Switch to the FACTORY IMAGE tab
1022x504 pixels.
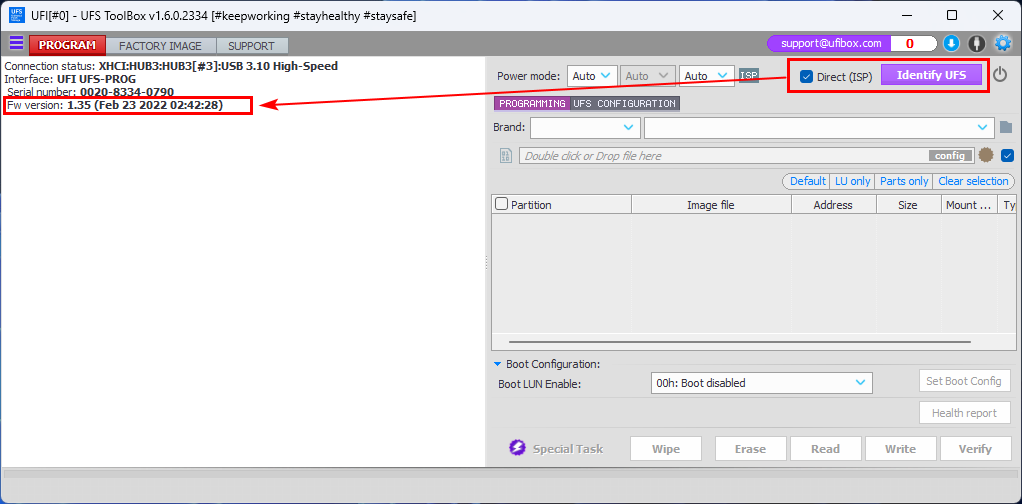pos(160,46)
